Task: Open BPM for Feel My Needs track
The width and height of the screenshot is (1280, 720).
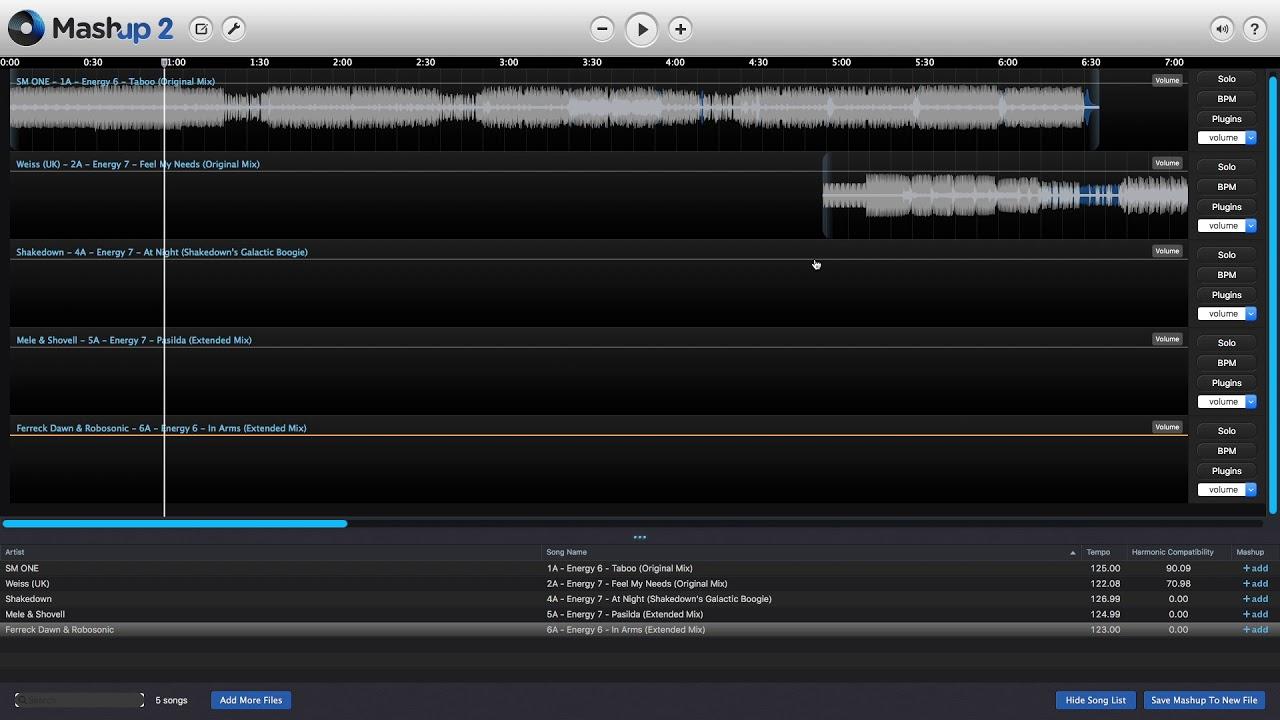Action: click(x=1227, y=187)
